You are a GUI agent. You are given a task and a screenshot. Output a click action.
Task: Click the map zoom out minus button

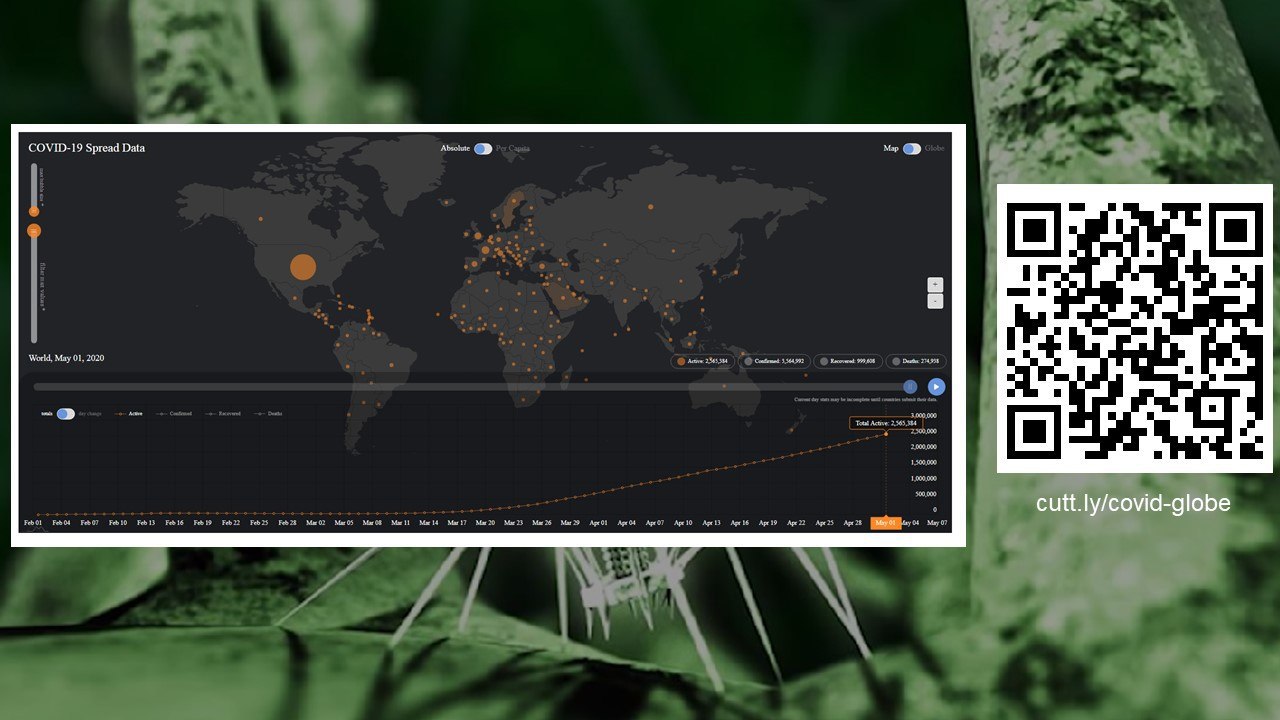(935, 301)
